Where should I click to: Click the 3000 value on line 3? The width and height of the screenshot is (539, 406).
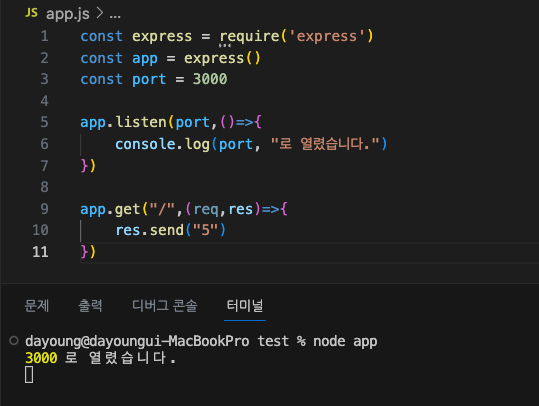point(210,79)
